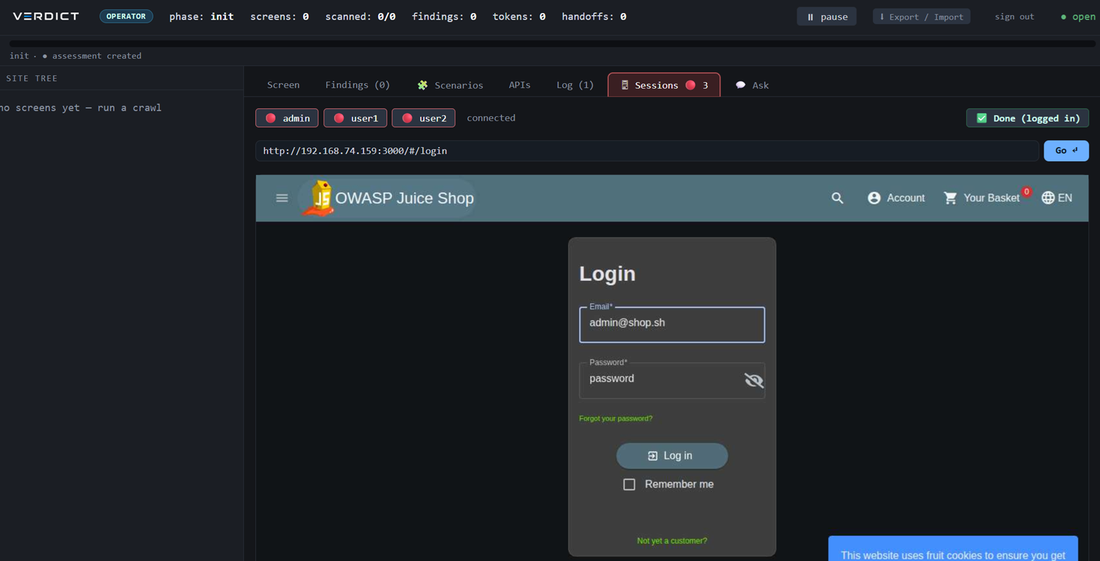Click the globe language icon
1100x561 pixels.
tap(1048, 198)
